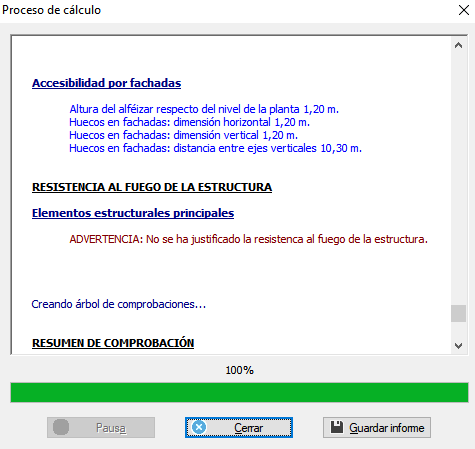Click the Cerrar button
Viewport: 475px width, 449px height.
(239, 427)
